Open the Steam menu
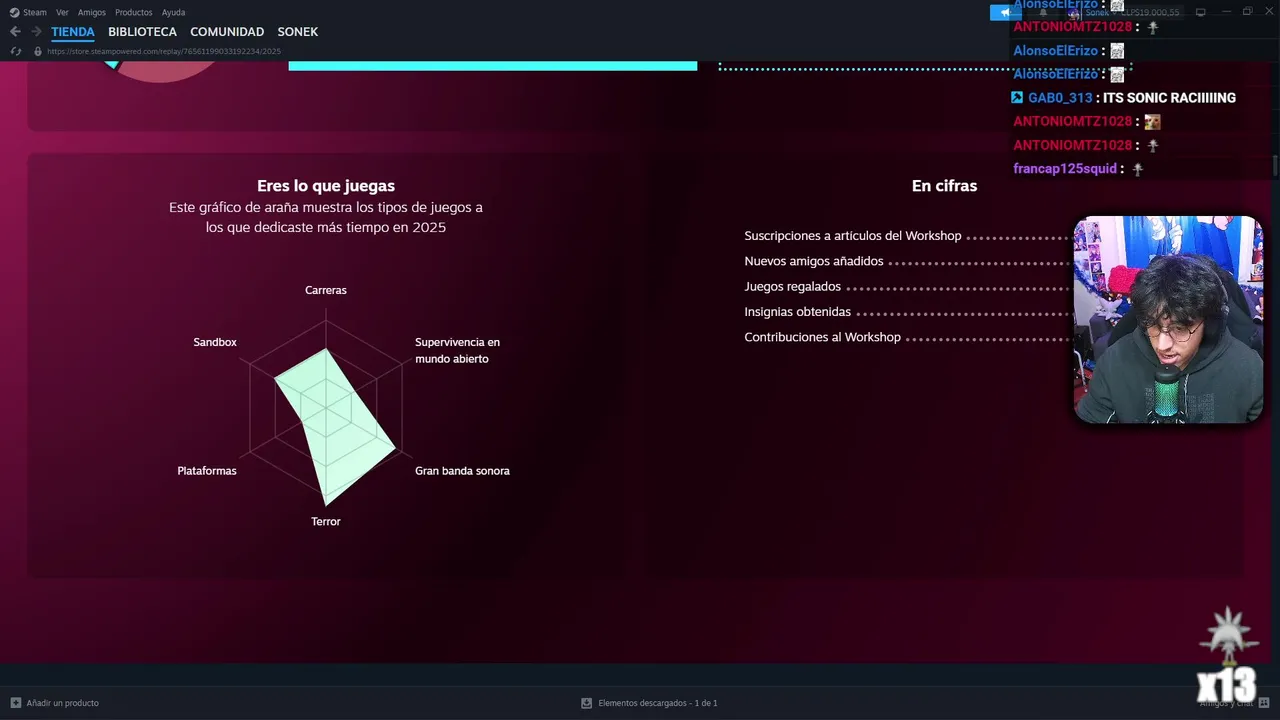This screenshot has height=720, width=1280. pyautogui.click(x=35, y=12)
